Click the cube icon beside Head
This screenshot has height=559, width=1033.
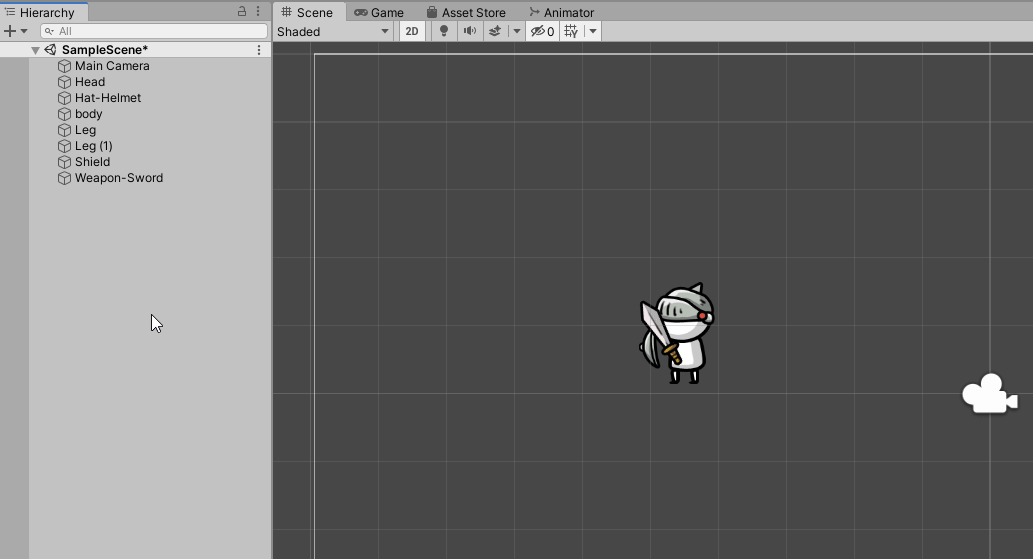click(64, 82)
